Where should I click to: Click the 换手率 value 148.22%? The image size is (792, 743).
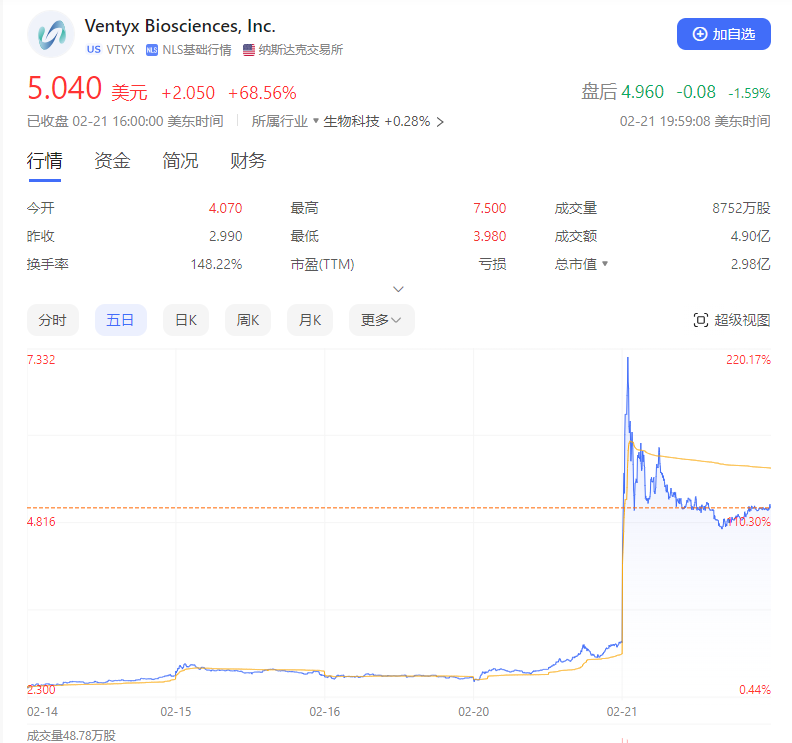point(216,264)
